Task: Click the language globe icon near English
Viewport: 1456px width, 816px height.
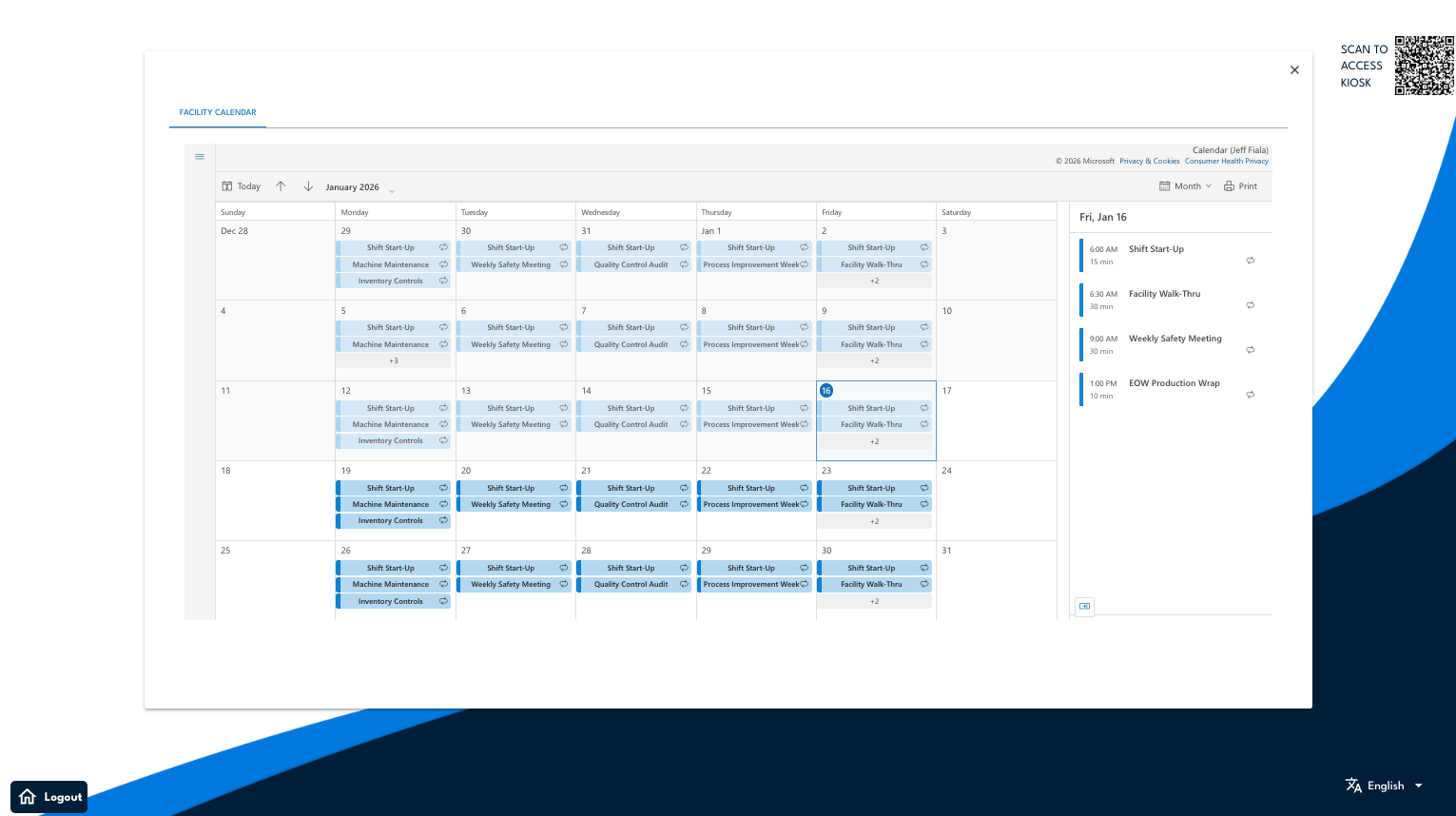Action: pos(1353,785)
